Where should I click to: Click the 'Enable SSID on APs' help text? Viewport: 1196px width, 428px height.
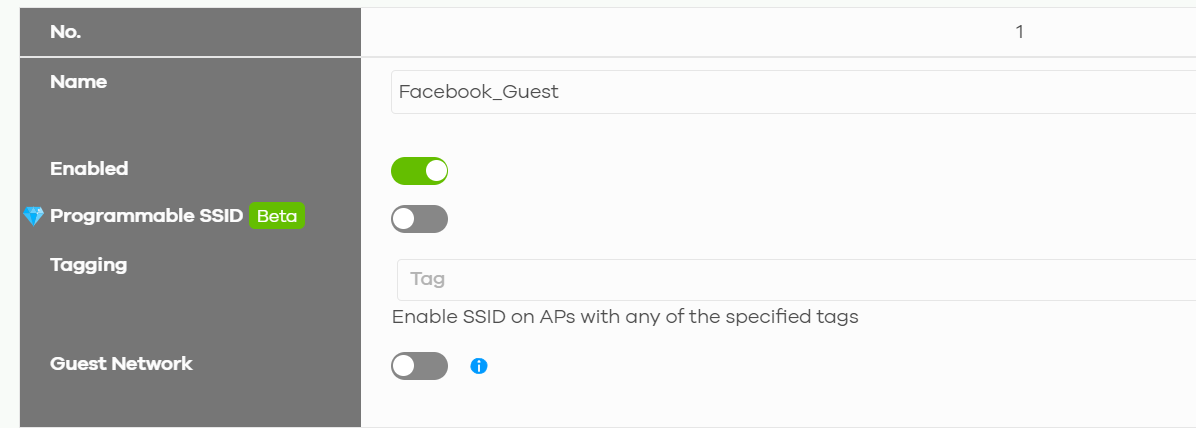click(625, 317)
